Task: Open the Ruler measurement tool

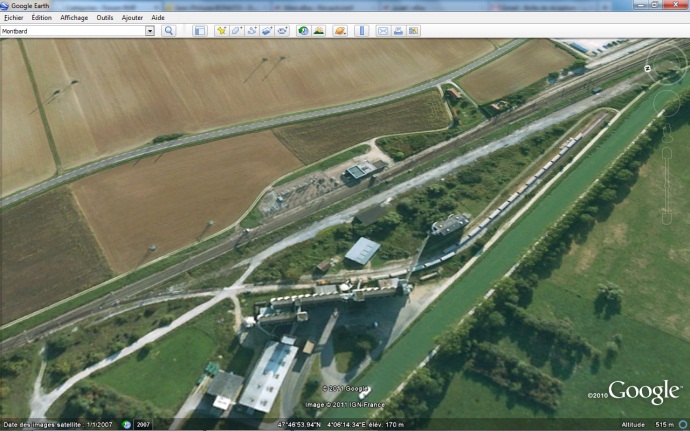Action: [362, 31]
